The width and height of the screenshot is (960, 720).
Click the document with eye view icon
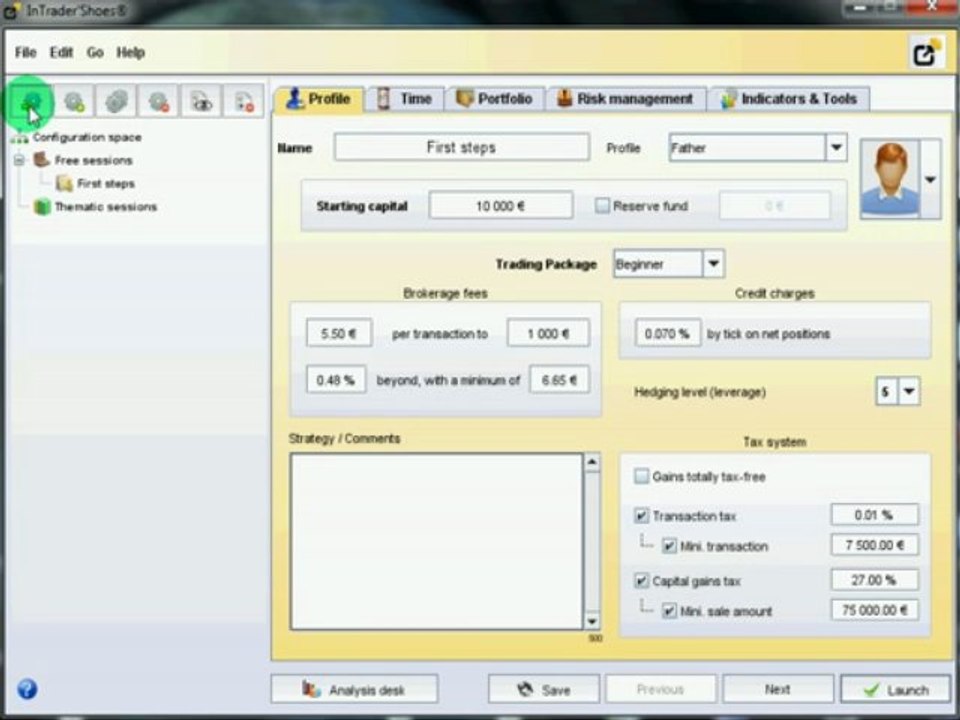(201, 102)
